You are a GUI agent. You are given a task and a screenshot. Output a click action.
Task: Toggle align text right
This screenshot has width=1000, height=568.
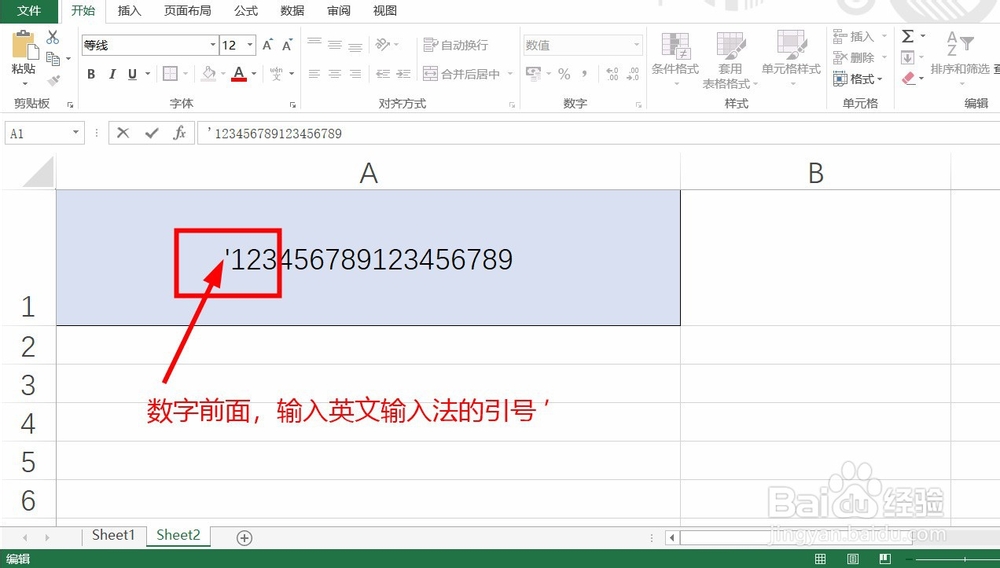(x=355, y=74)
